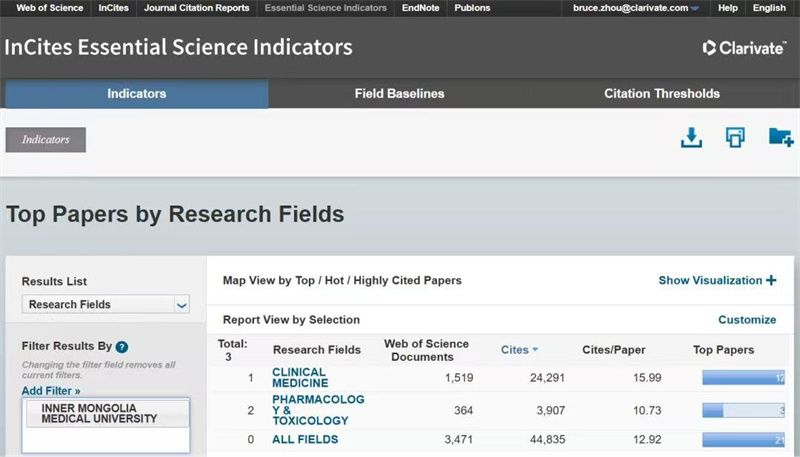Click the Filter Results By help icon
This screenshot has height=457, width=800.
click(122, 347)
